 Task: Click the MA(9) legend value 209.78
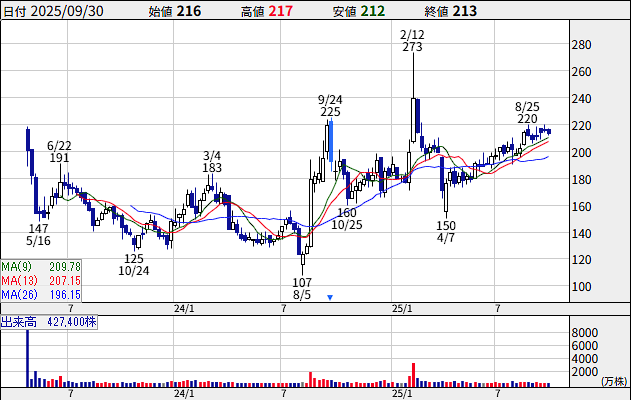[65, 266]
